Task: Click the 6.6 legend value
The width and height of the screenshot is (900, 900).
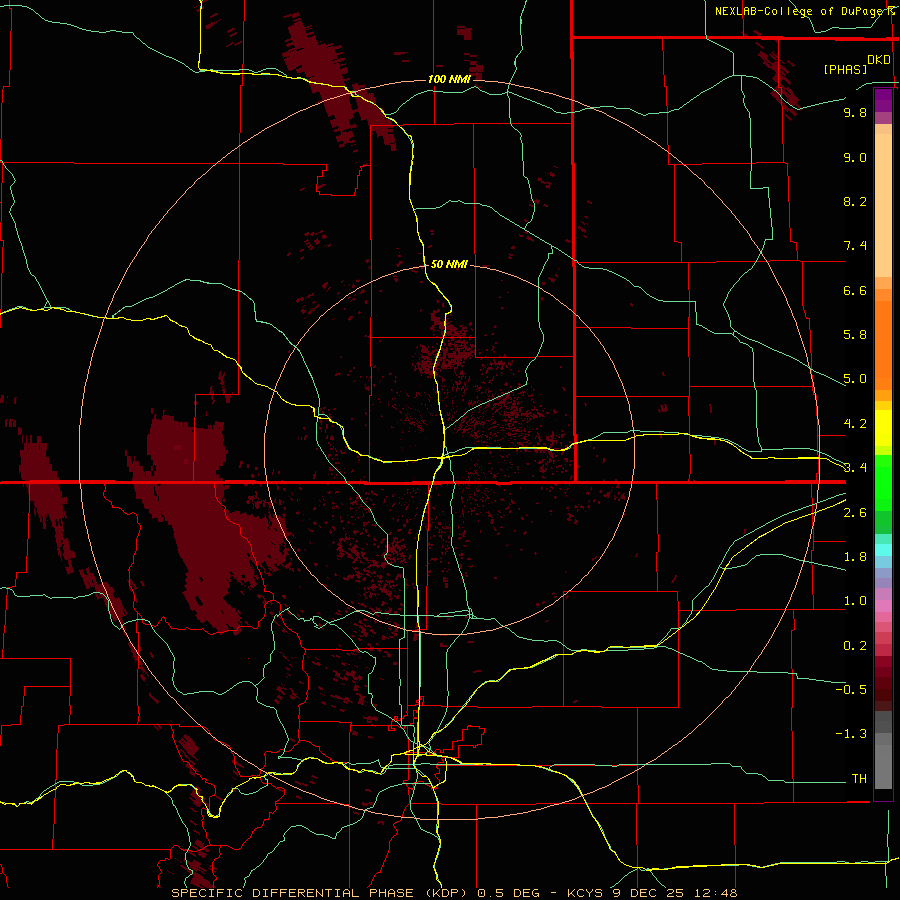Action: click(855, 290)
